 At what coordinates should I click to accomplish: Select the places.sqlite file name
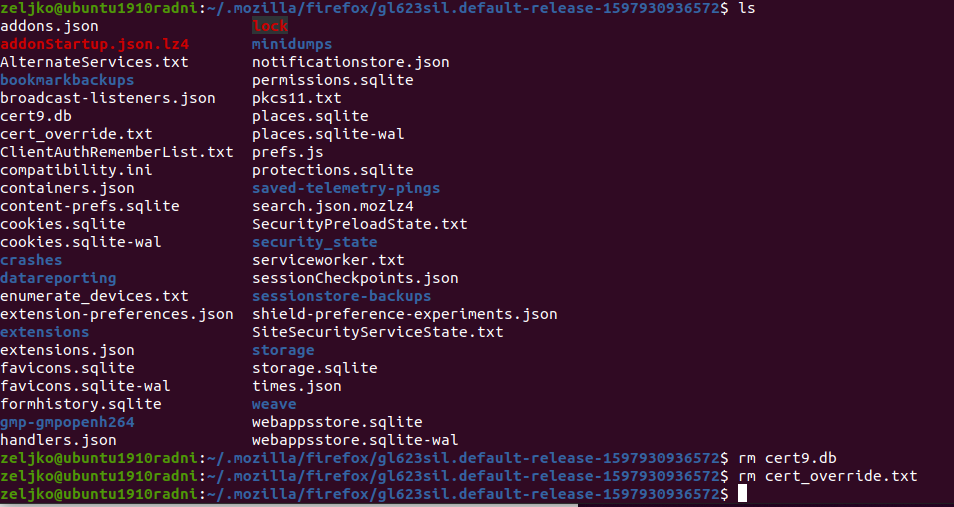click(310, 116)
